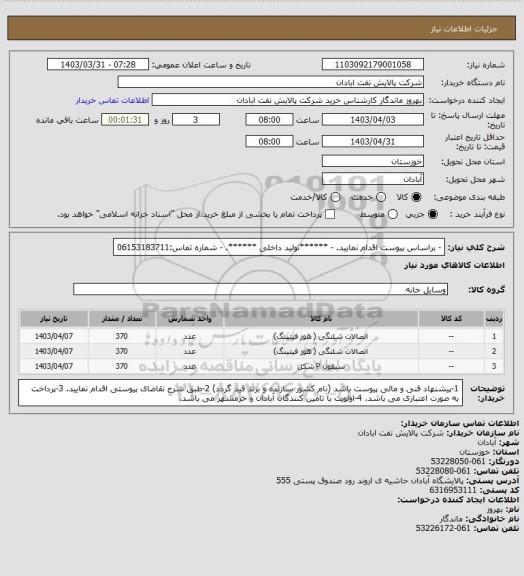Select the متوسط purchase type radio
Viewport: 524px width, 576px height.
393,214
